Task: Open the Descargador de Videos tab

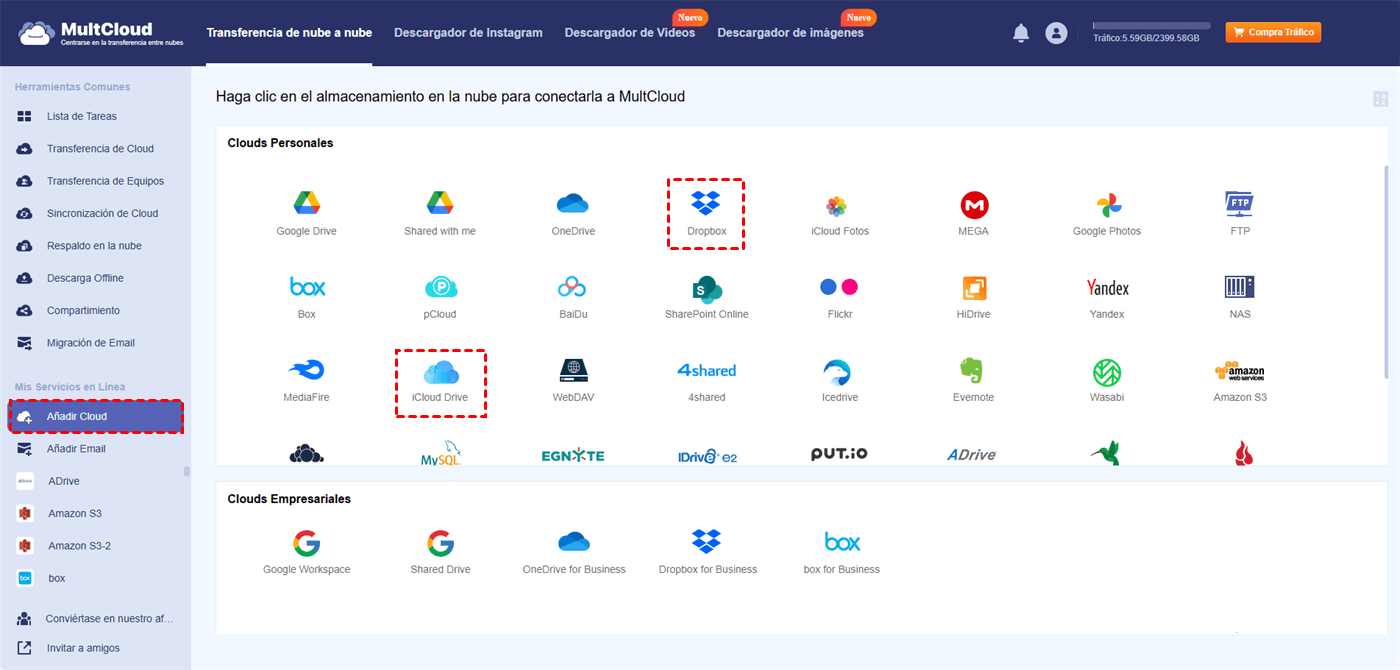Action: click(630, 32)
